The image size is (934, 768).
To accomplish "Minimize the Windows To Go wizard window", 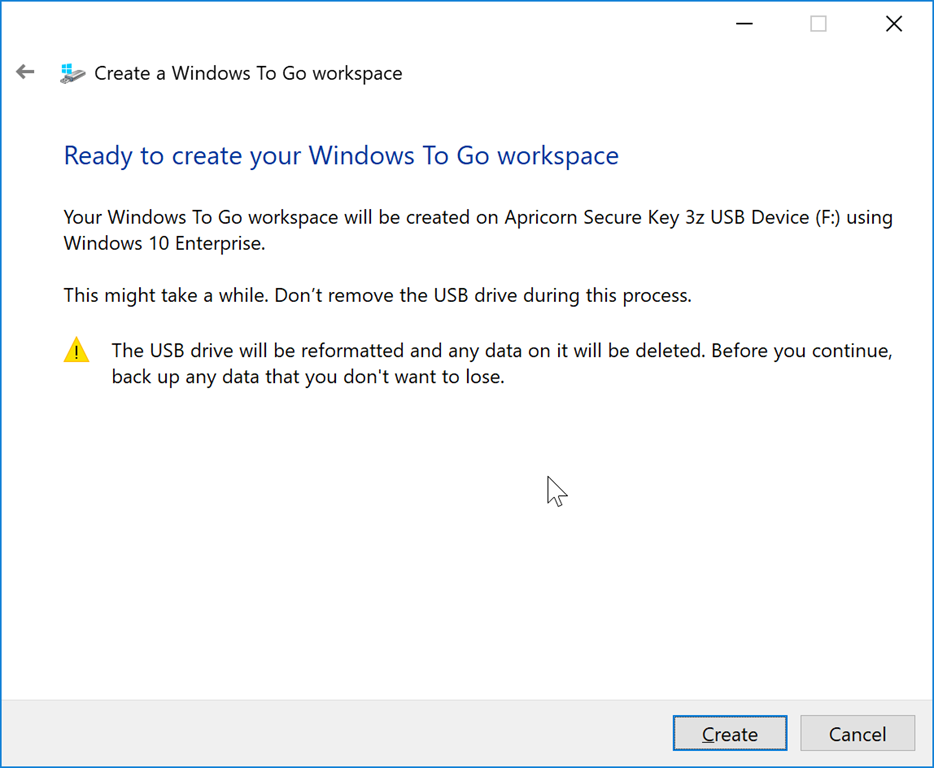I will click(x=744, y=24).
